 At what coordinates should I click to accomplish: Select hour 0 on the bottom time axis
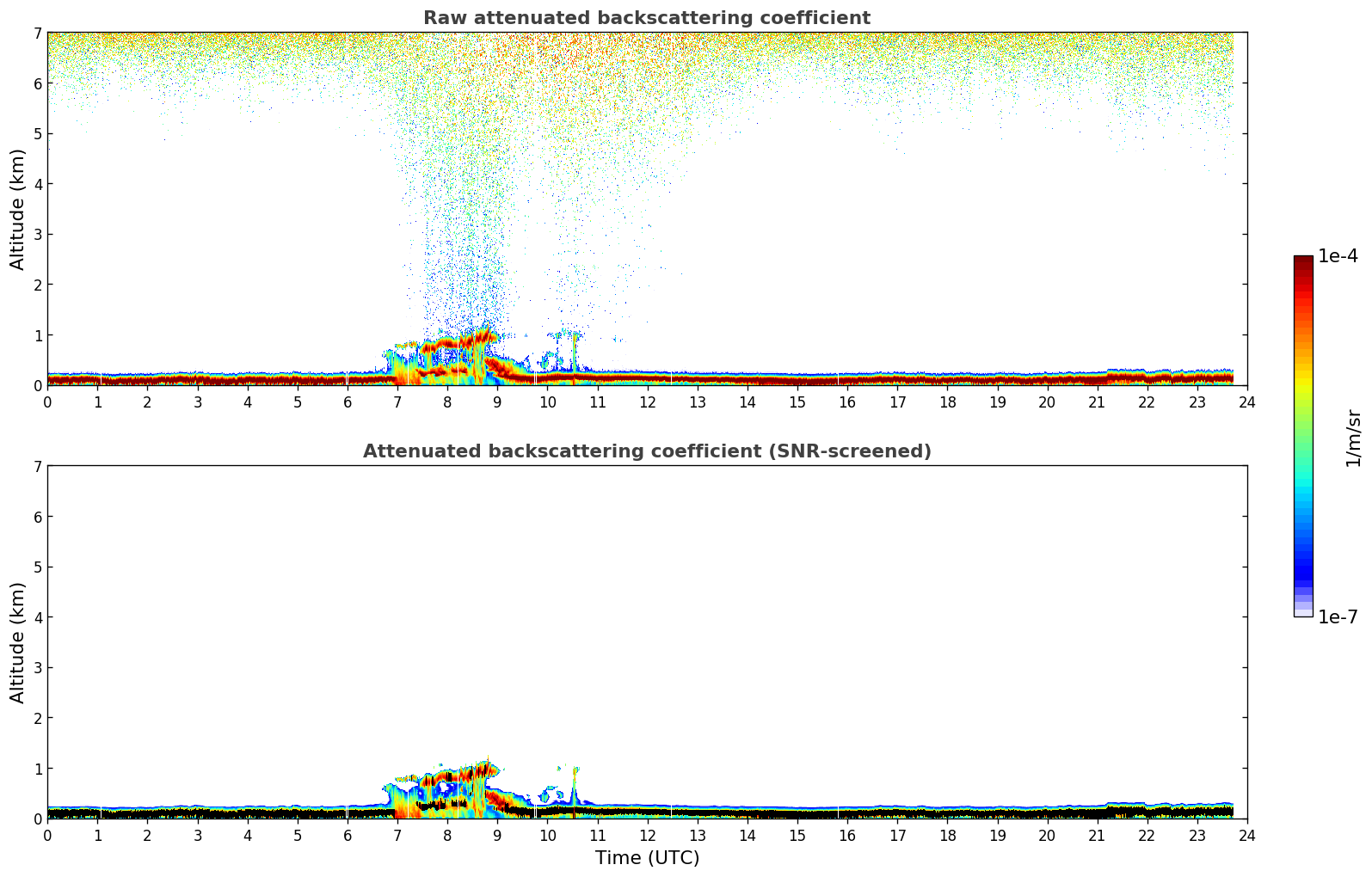point(47,835)
